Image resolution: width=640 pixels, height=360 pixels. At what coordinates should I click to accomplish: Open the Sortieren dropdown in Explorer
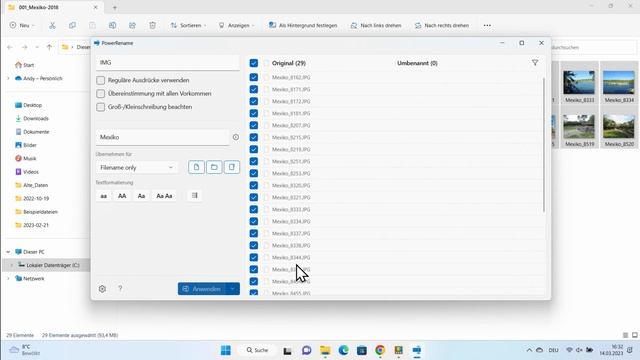[188, 25]
